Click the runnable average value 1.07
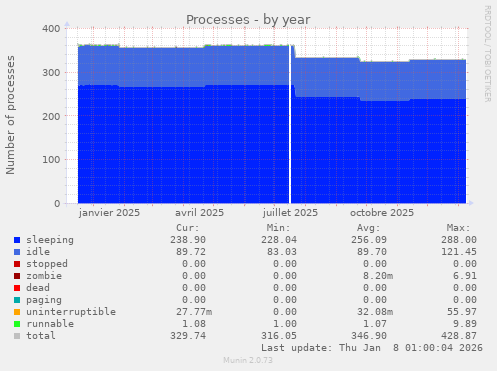Screen dimensions: 497x371 [x=375, y=324]
